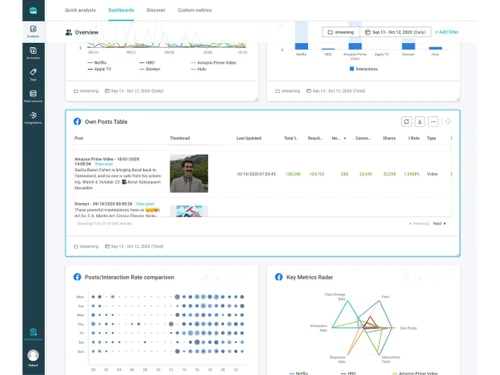Toggle Interactions legend in bar chart
Image resolution: width=500 pixels, height=375 pixels.
(x=364, y=69)
